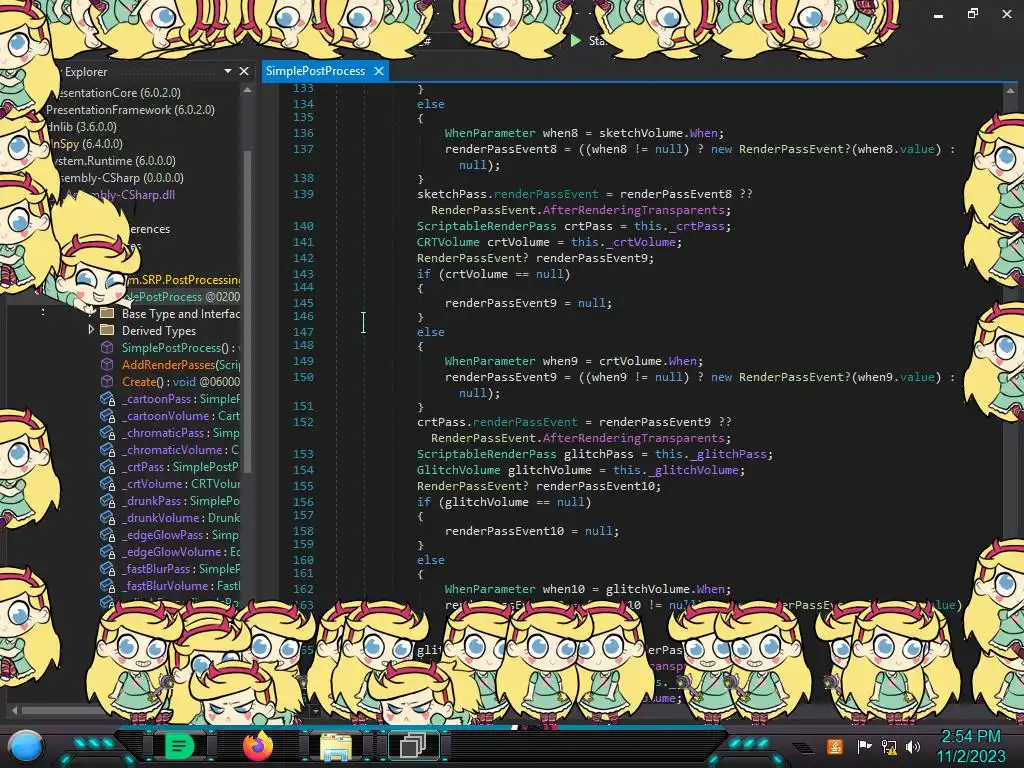Select System.Runtime (6.0.0.0) assembly

114,161
